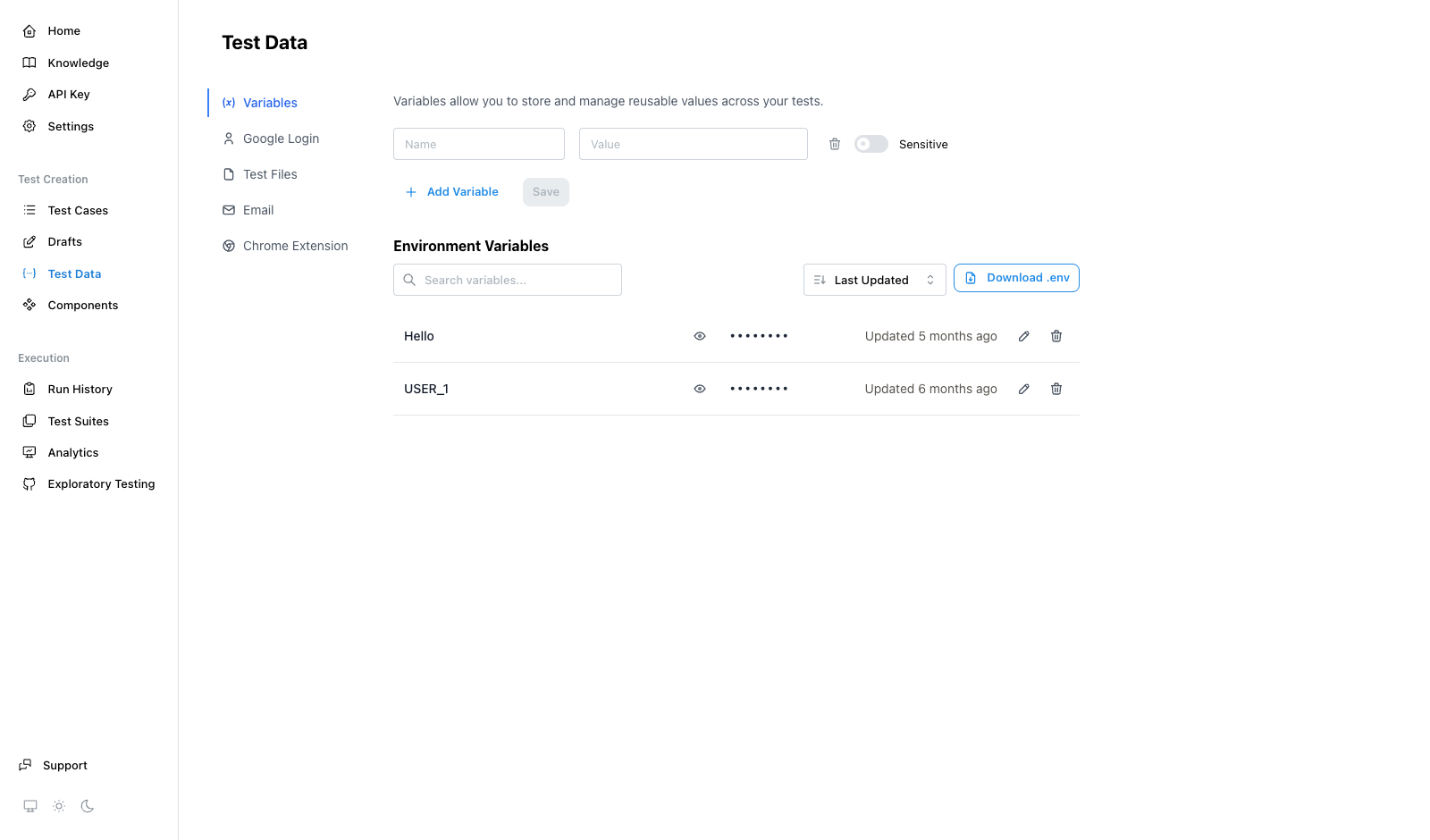The image size is (1430, 840).
Task: Expand the Chrome Extension section
Action: [x=295, y=245]
